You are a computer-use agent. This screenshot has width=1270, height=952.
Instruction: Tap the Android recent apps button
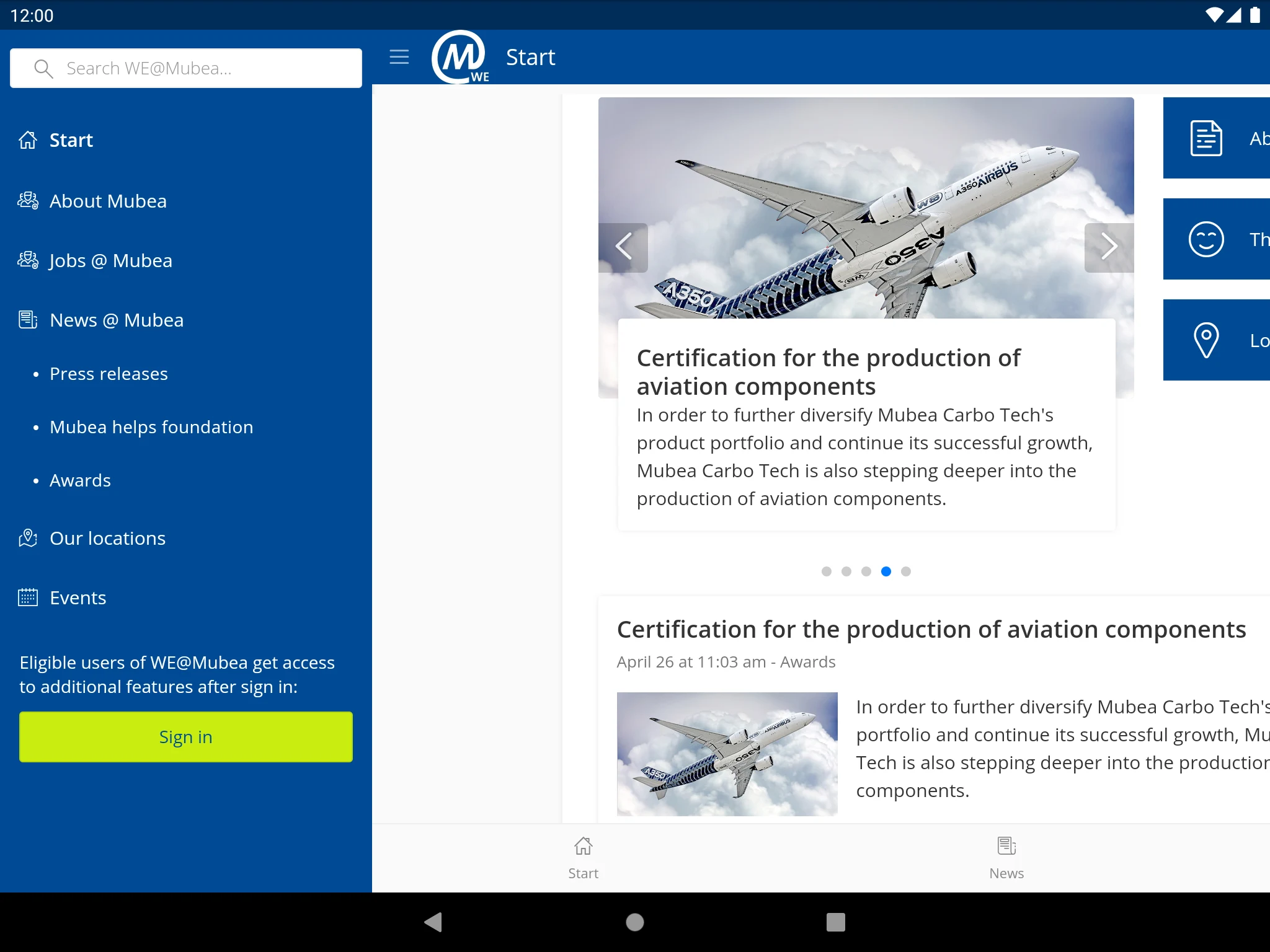click(x=836, y=922)
